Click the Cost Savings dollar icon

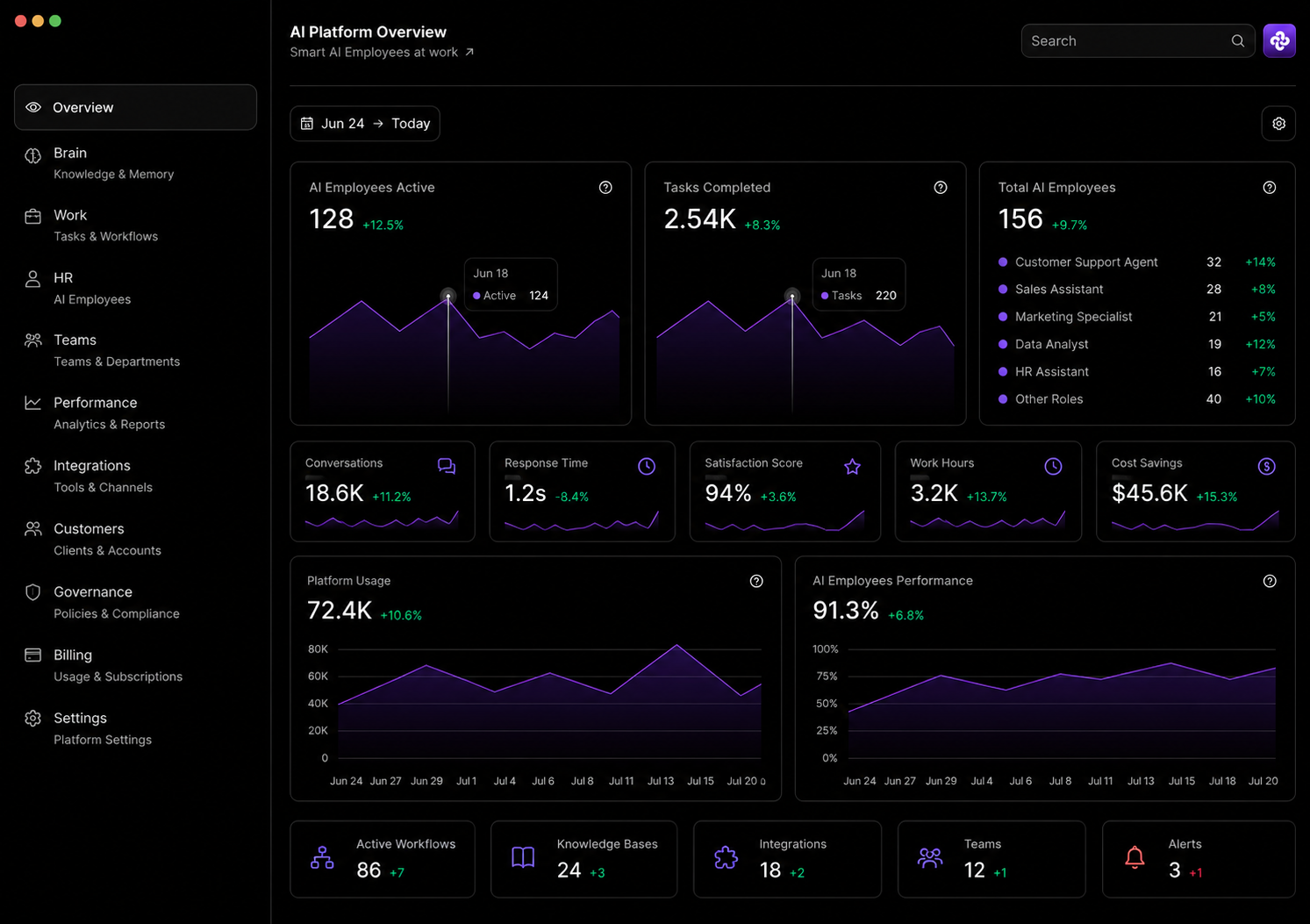point(1266,467)
